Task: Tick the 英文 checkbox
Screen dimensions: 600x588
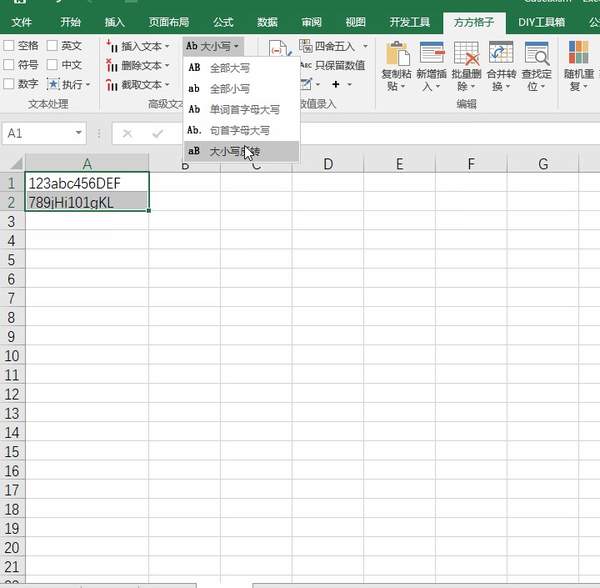Action: point(52,46)
